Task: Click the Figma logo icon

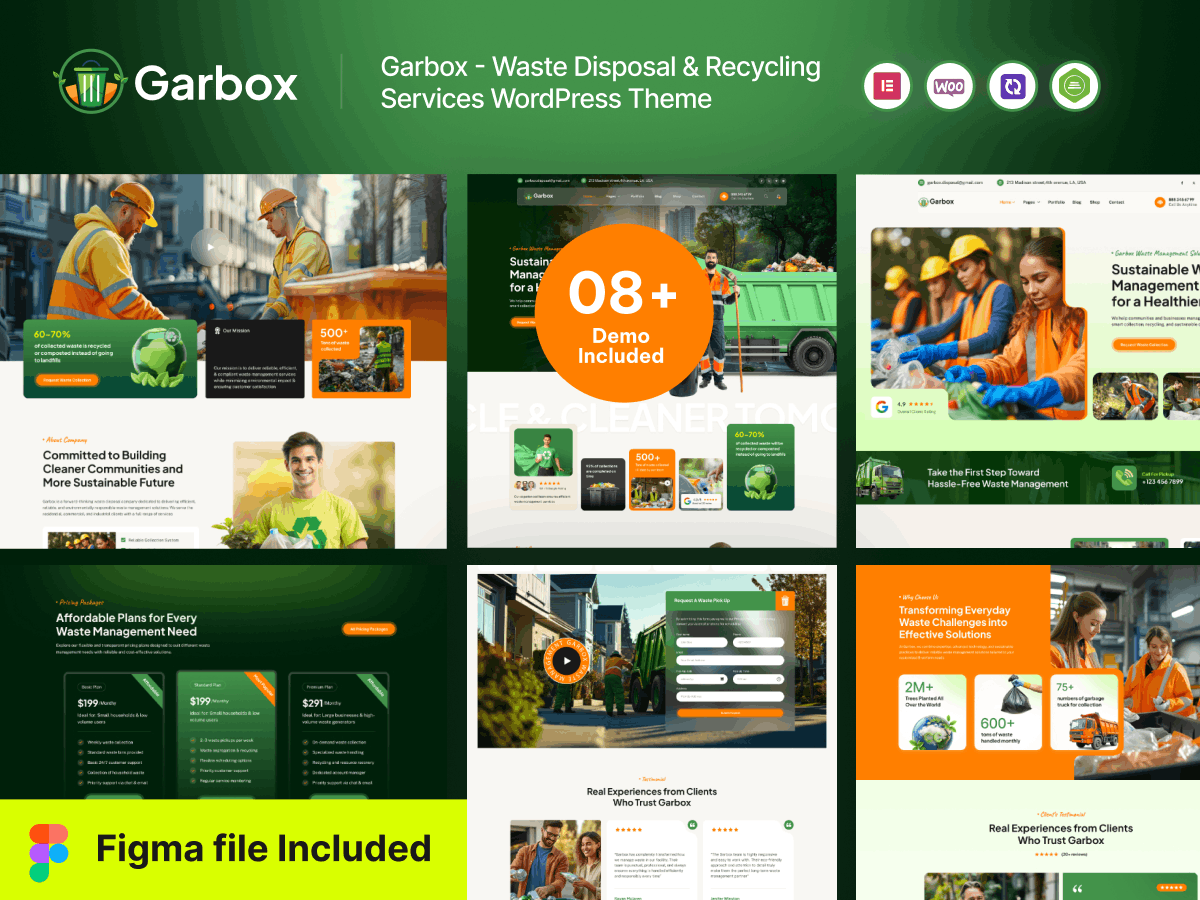Action: pyautogui.click(x=49, y=853)
